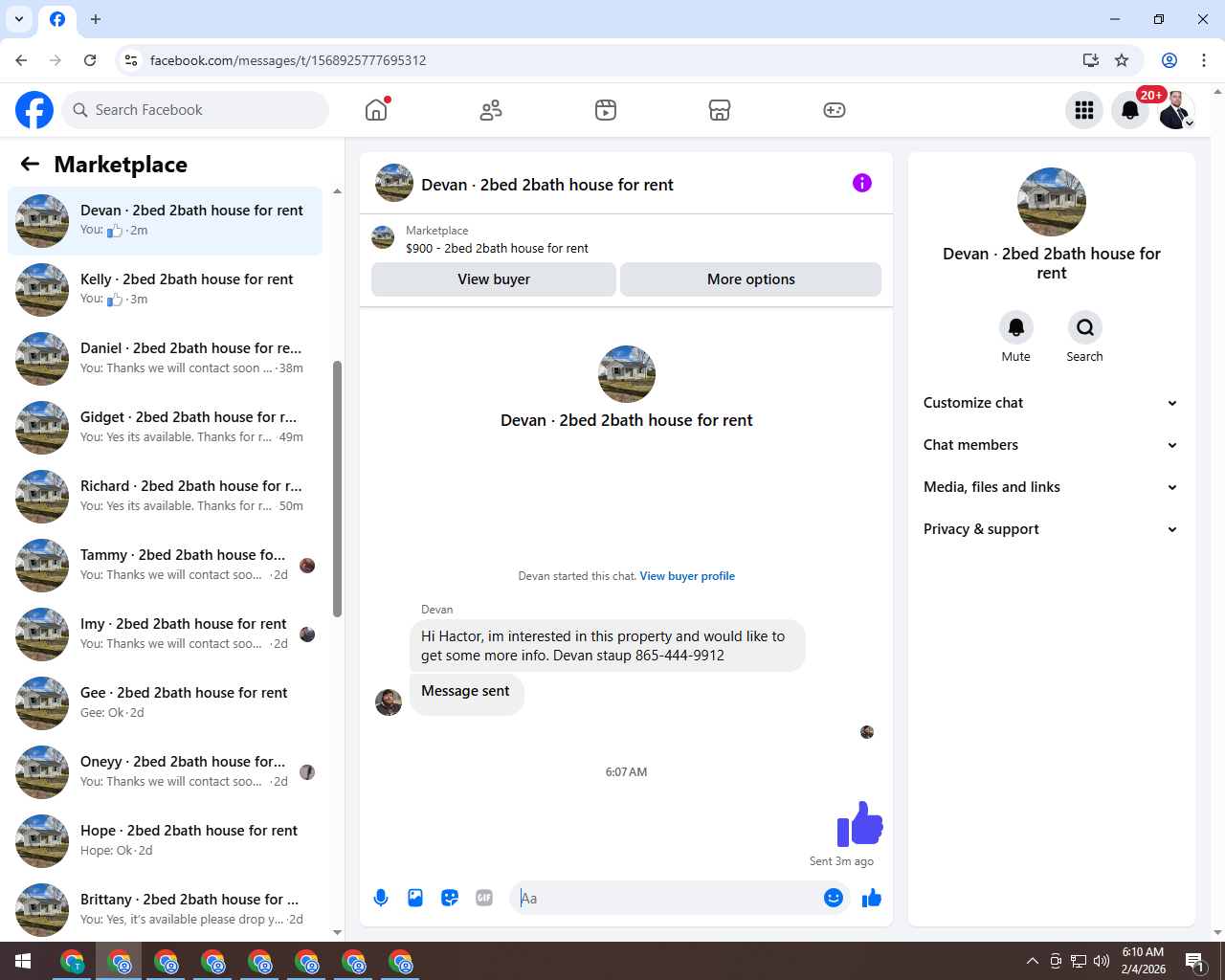
Task: Open the account profile picture menu
Action: [1176, 110]
